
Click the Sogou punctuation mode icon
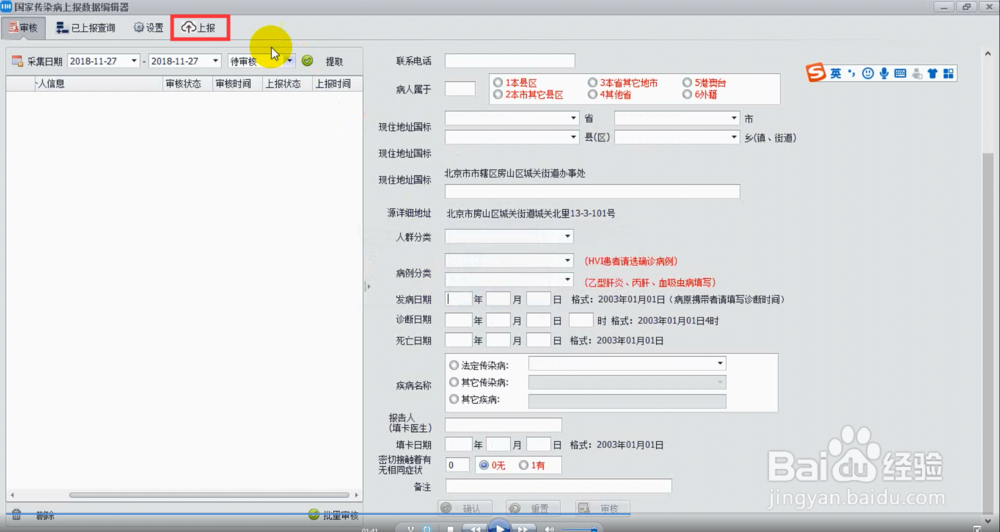point(851,73)
